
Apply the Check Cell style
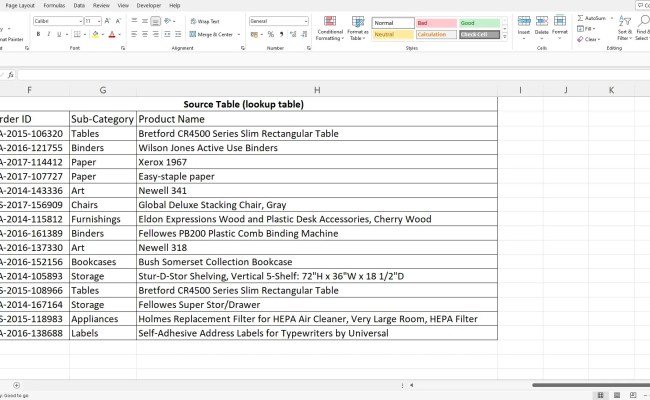tap(479, 34)
